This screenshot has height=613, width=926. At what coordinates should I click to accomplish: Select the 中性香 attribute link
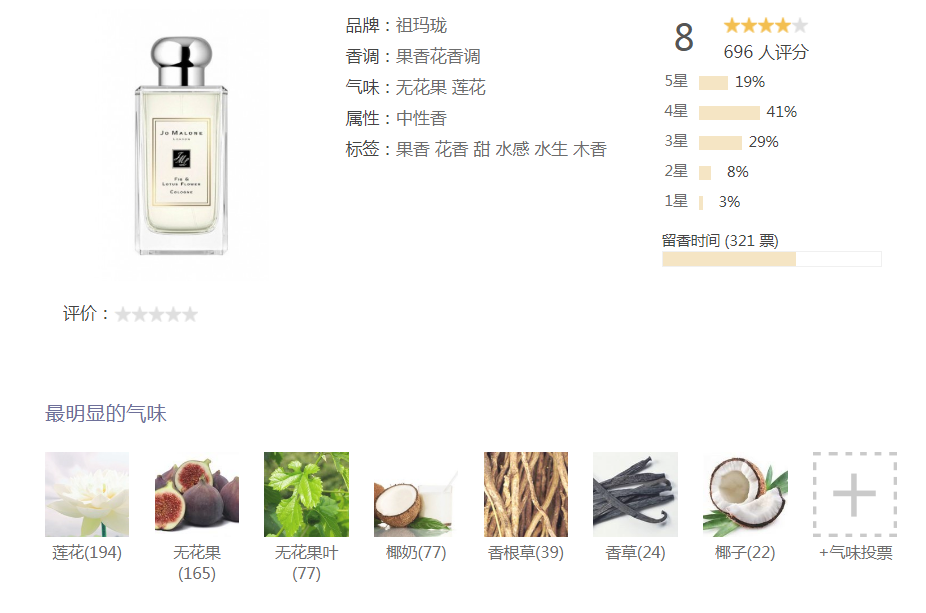pyautogui.click(x=421, y=118)
